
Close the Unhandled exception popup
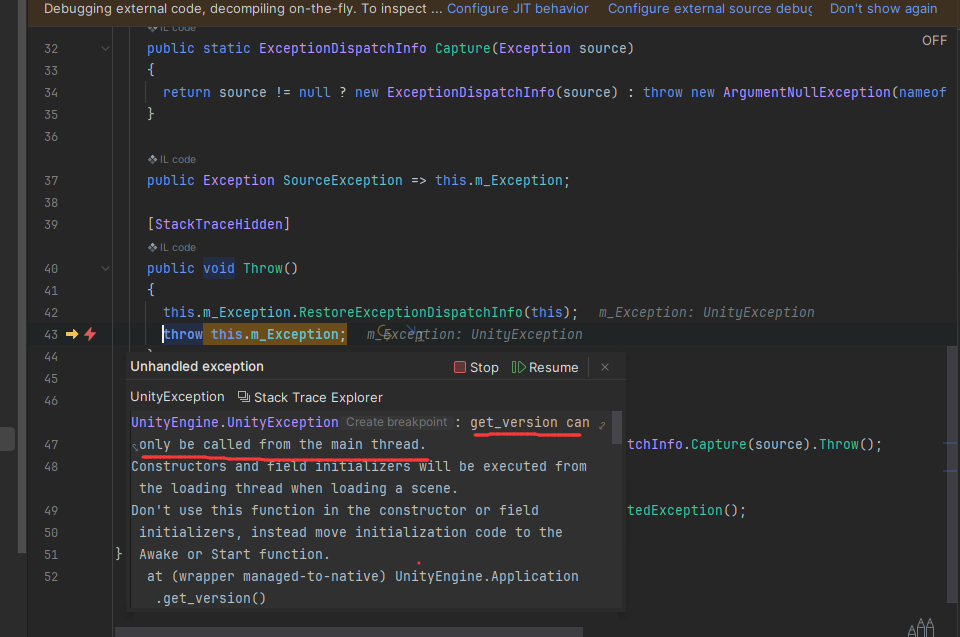point(605,367)
